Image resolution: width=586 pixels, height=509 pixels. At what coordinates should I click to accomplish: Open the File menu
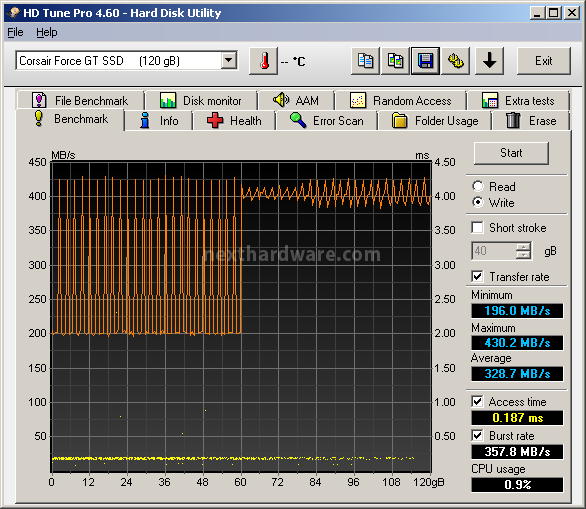(15, 33)
